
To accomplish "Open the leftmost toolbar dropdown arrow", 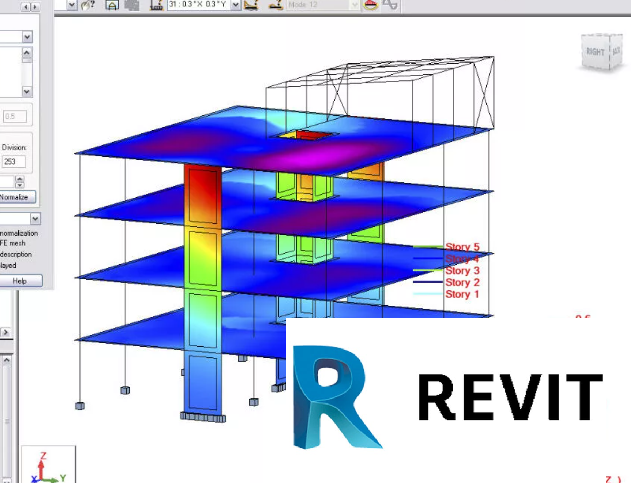I will [72, 5].
